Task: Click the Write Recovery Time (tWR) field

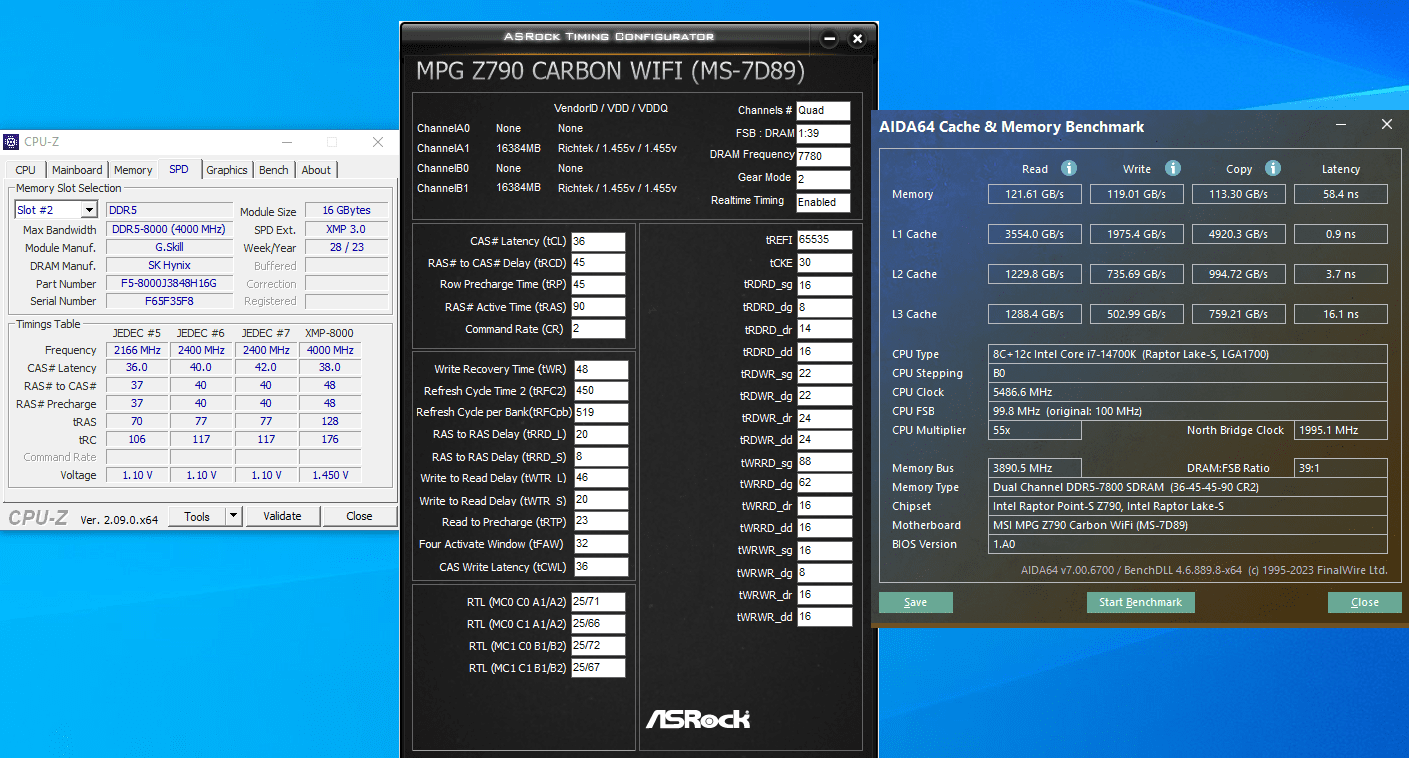Action: pos(601,369)
